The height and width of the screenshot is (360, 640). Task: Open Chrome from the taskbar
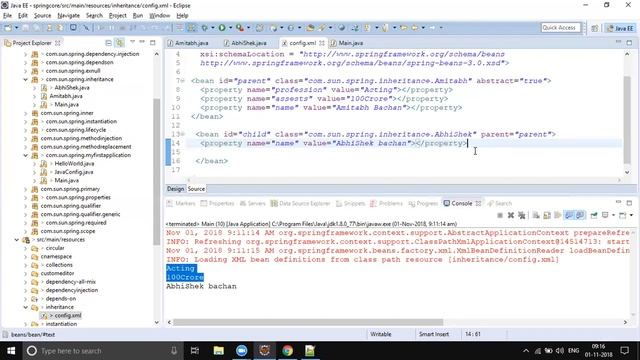pos(287,351)
